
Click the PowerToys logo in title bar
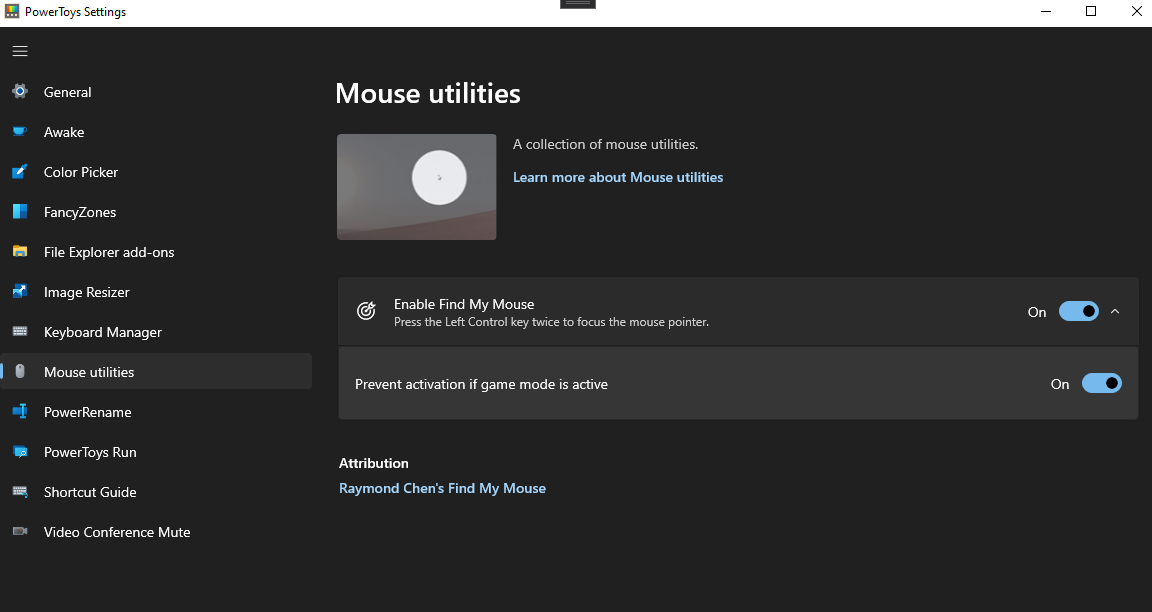[x=12, y=11]
